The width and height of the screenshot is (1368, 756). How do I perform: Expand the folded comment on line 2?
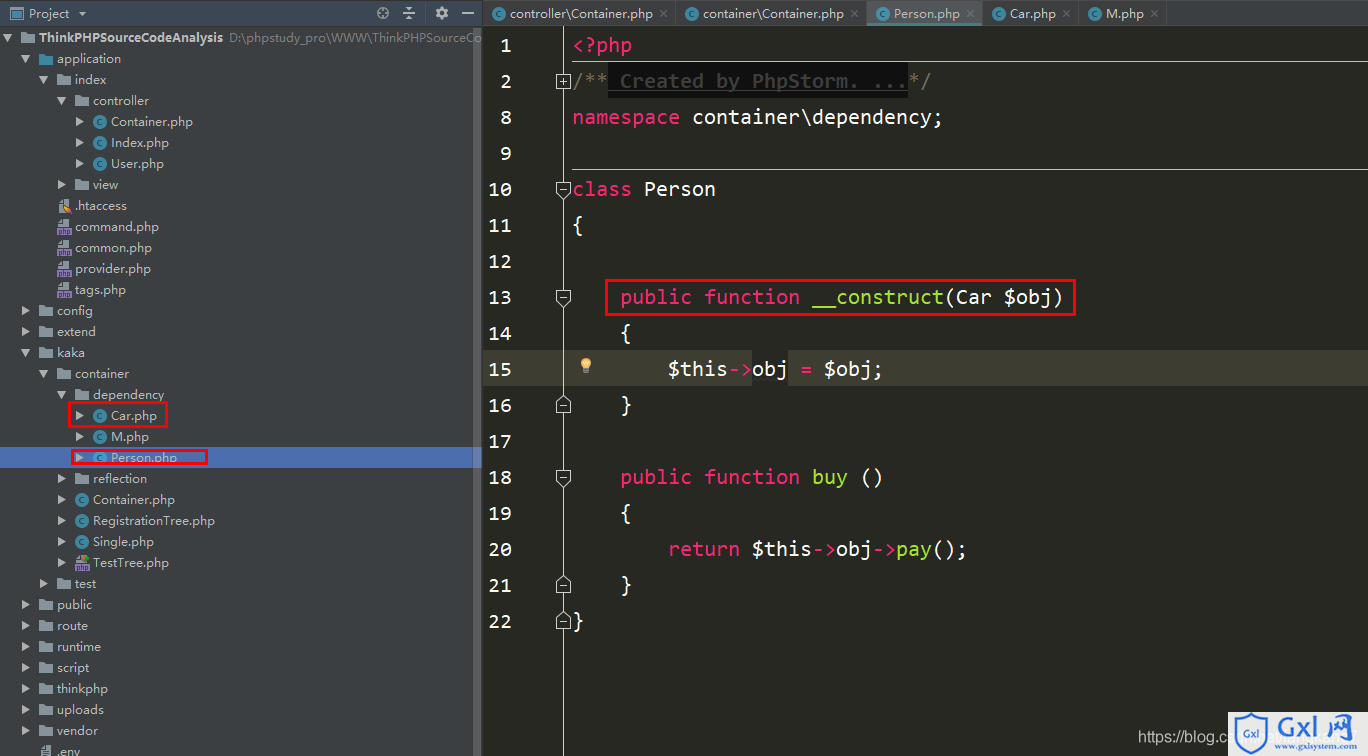pos(563,82)
